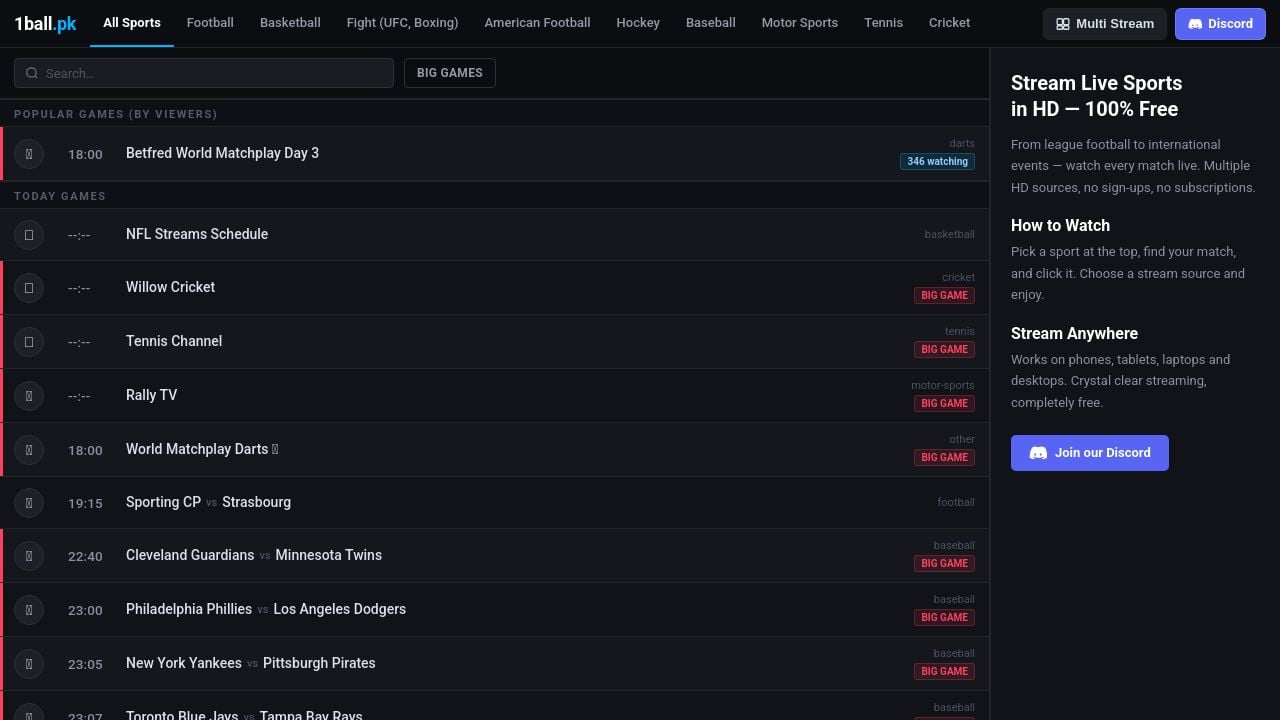This screenshot has height=720, width=1280.
Task: Click the 19:15 time of Sporting CP
Action: point(85,504)
